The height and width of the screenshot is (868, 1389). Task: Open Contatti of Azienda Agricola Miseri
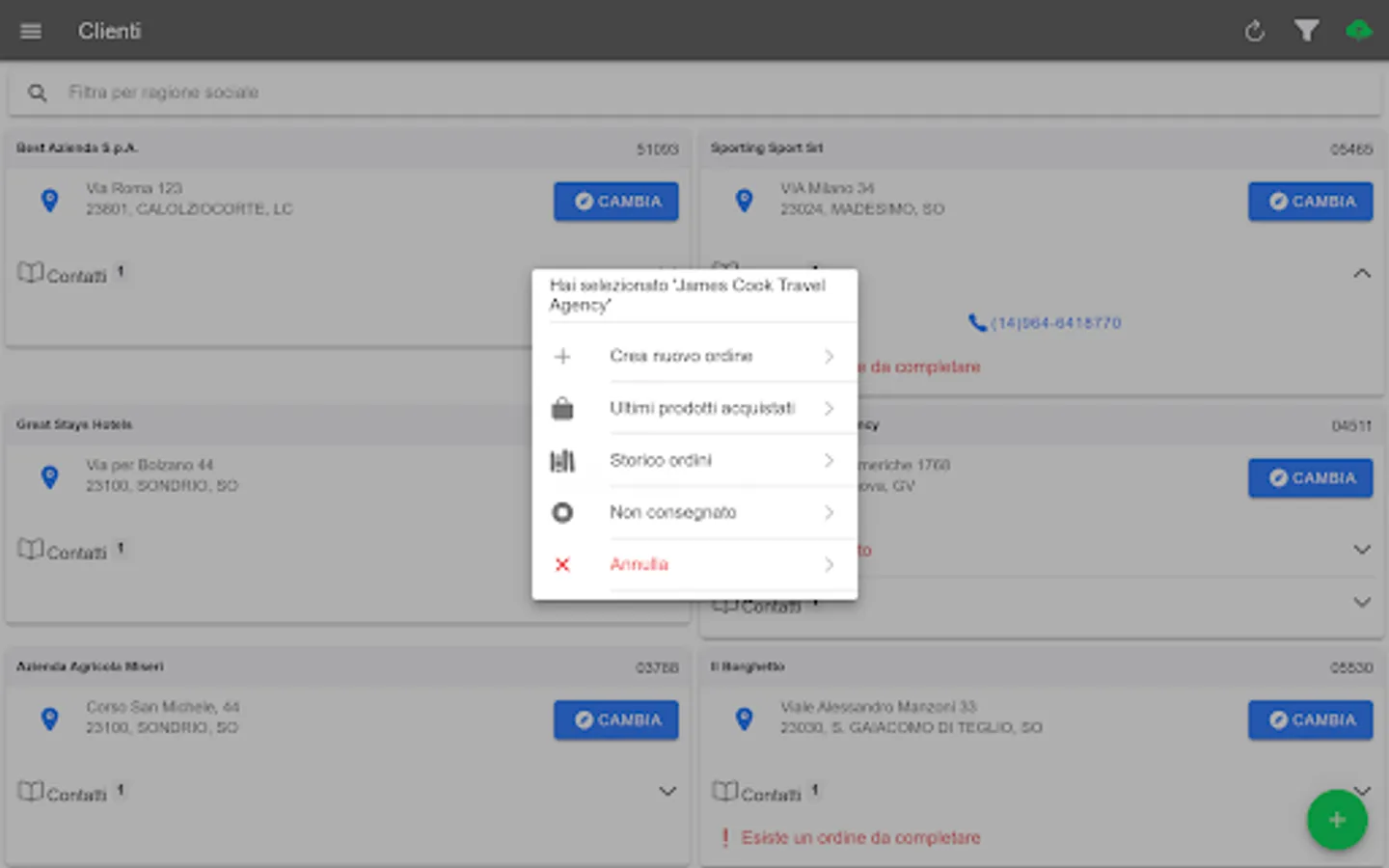(x=70, y=793)
